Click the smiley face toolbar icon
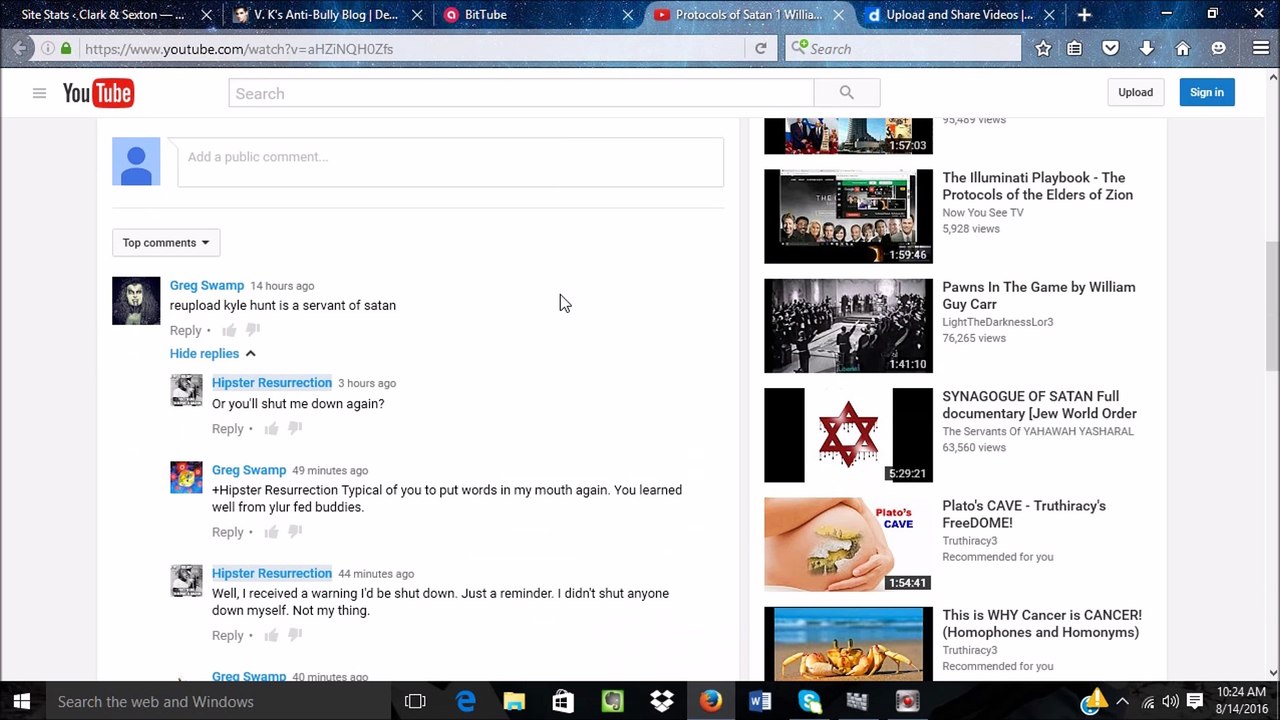Viewport: 1280px width, 720px height. [x=1218, y=48]
